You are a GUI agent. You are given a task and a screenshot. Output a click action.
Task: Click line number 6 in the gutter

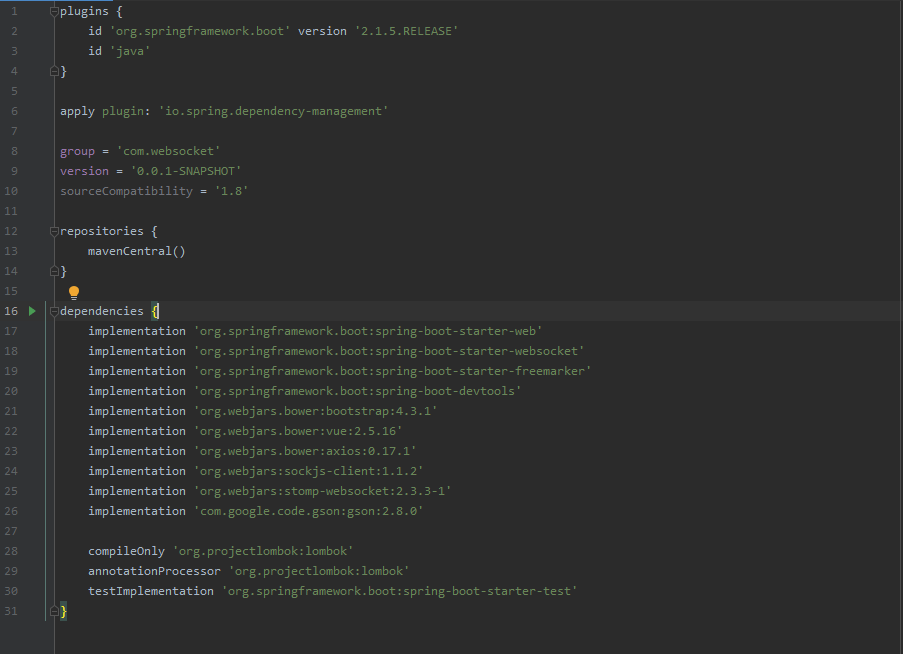pyautogui.click(x=14, y=111)
